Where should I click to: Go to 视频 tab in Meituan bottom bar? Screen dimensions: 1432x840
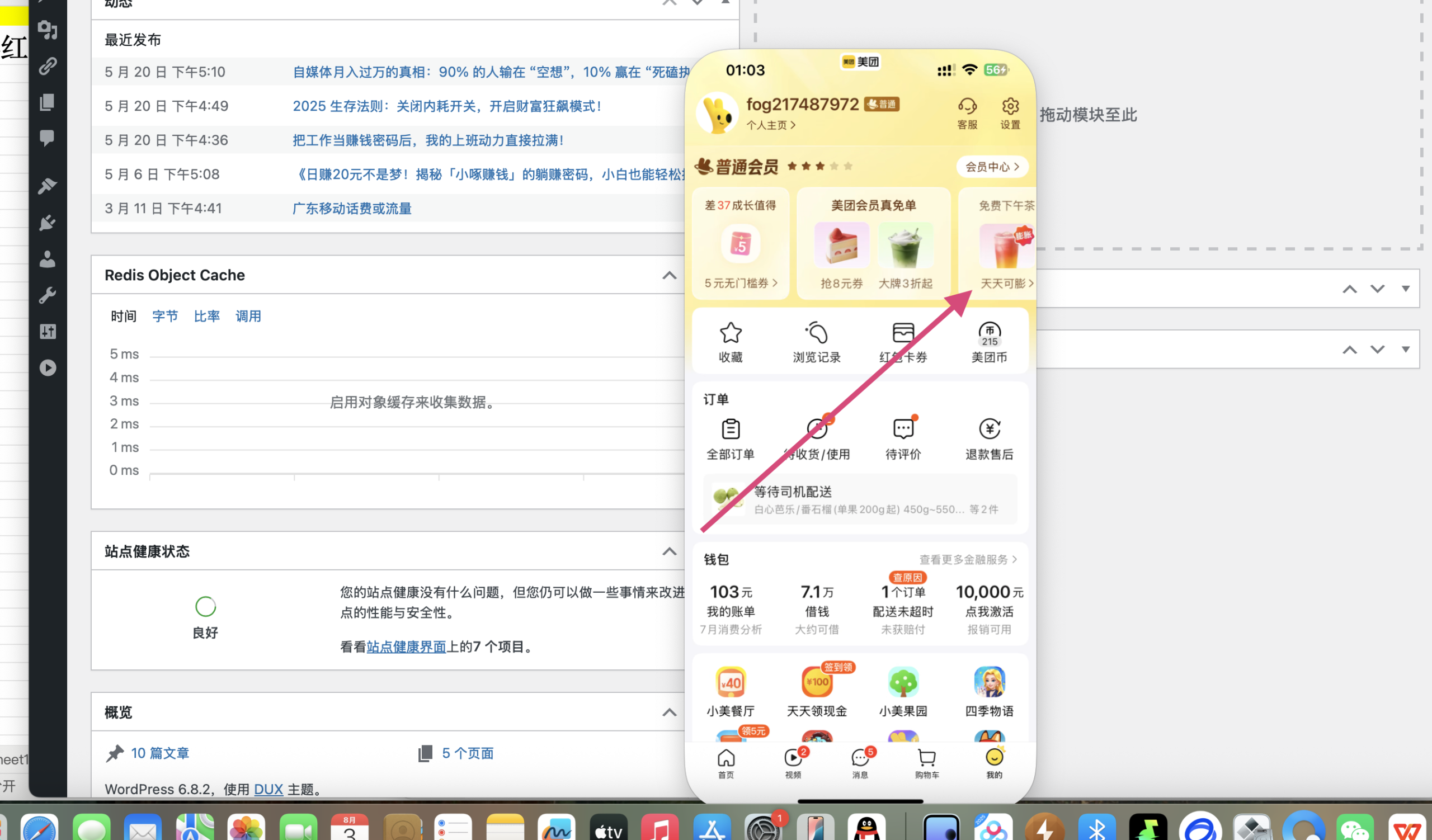pos(793,763)
